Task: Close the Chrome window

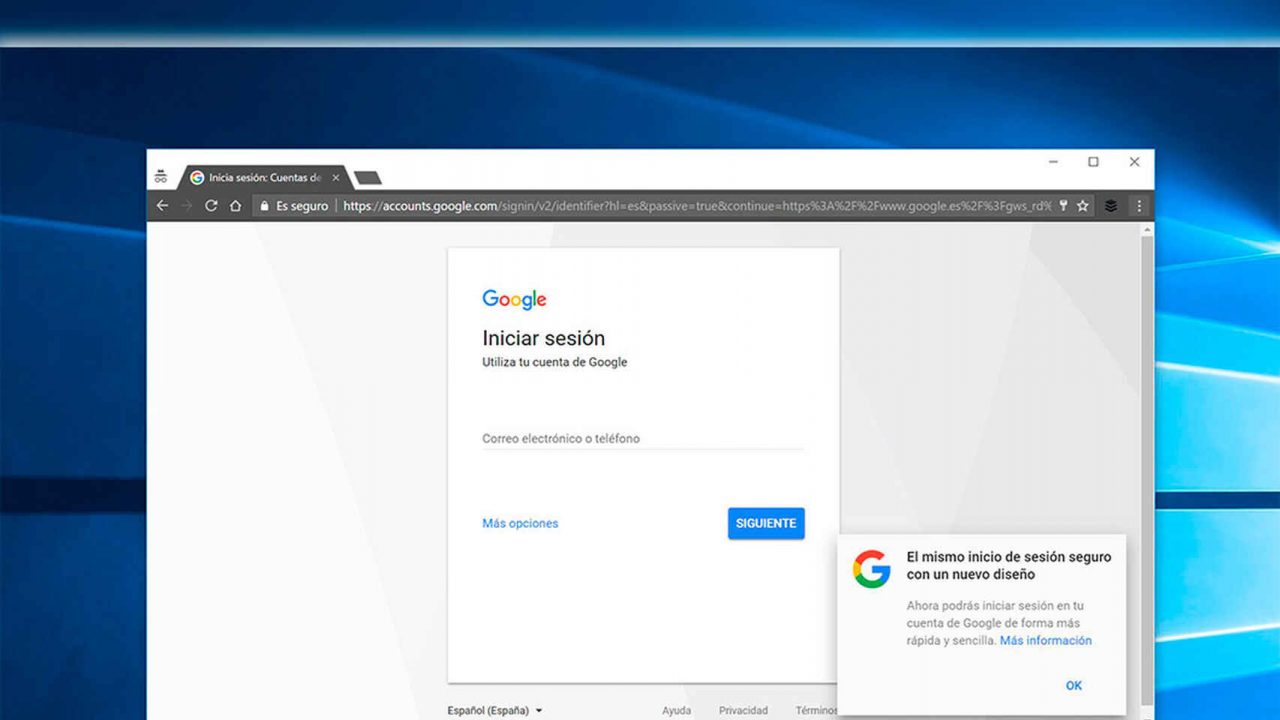Action: [1134, 162]
